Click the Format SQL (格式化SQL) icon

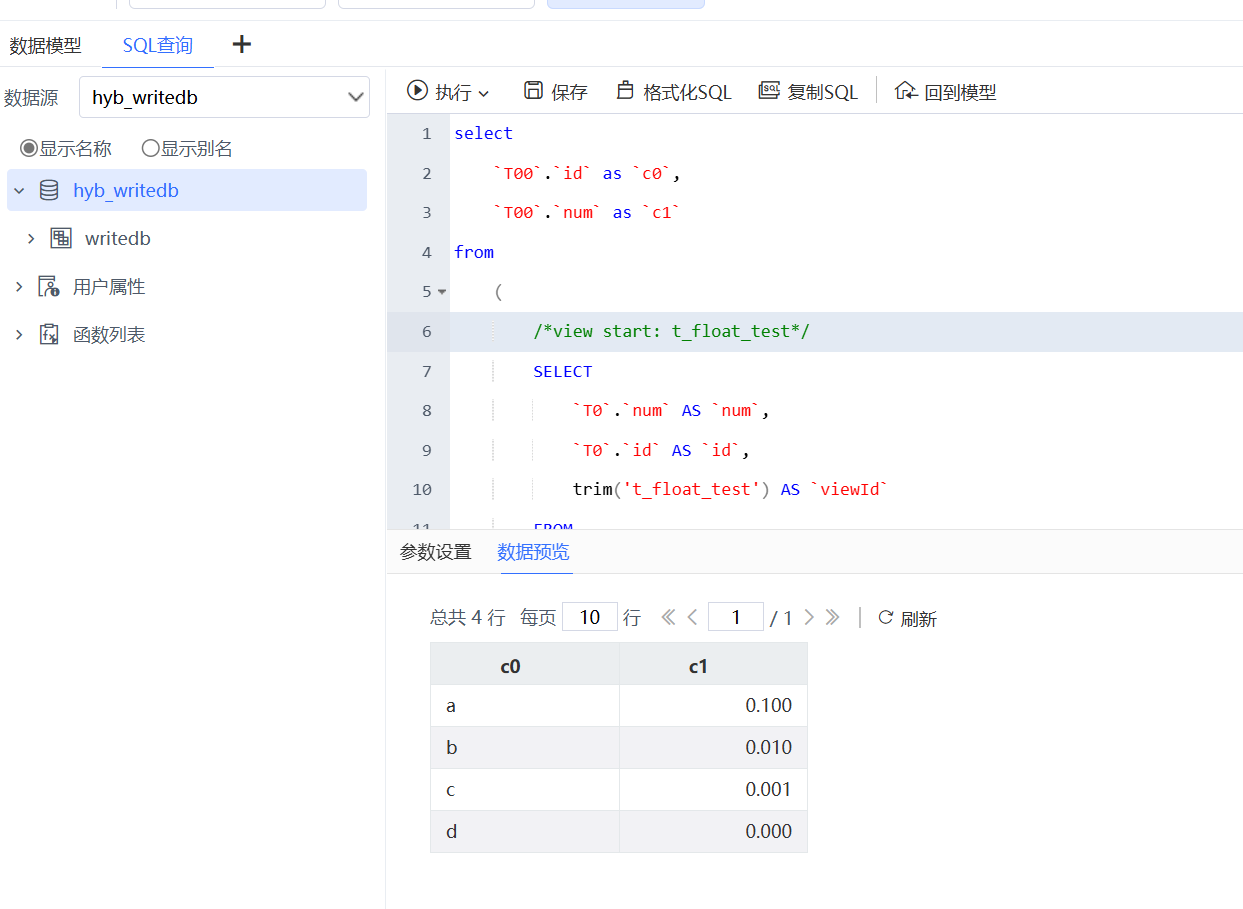pos(625,91)
